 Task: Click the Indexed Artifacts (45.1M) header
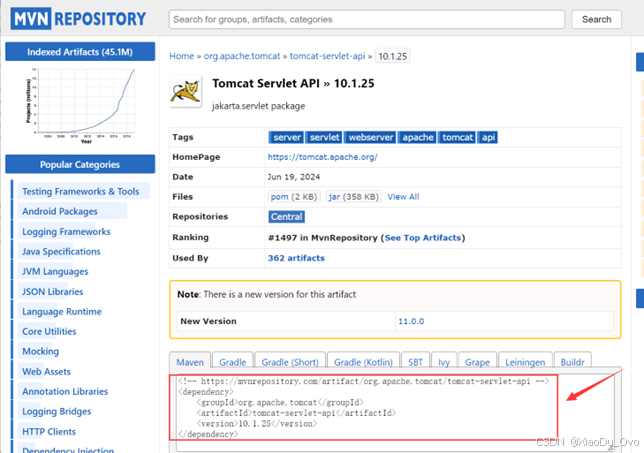pyautogui.click(x=80, y=52)
